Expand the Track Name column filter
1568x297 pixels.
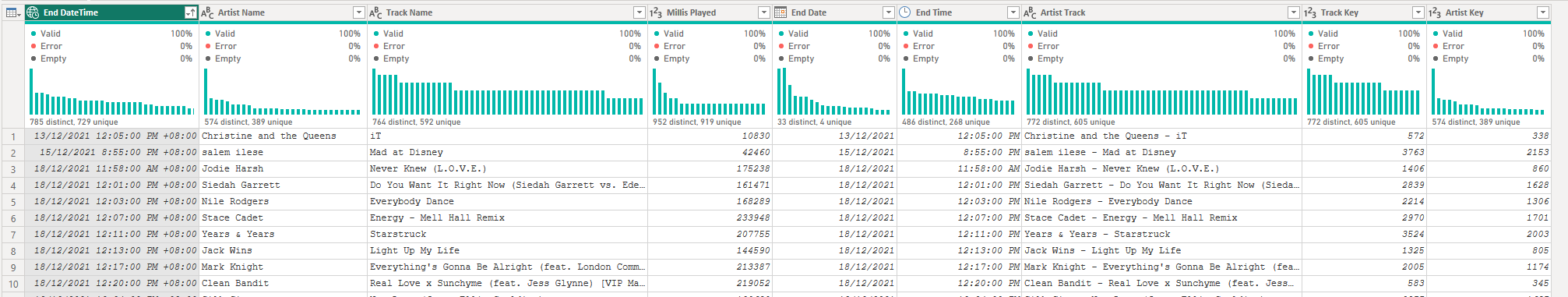pos(639,12)
